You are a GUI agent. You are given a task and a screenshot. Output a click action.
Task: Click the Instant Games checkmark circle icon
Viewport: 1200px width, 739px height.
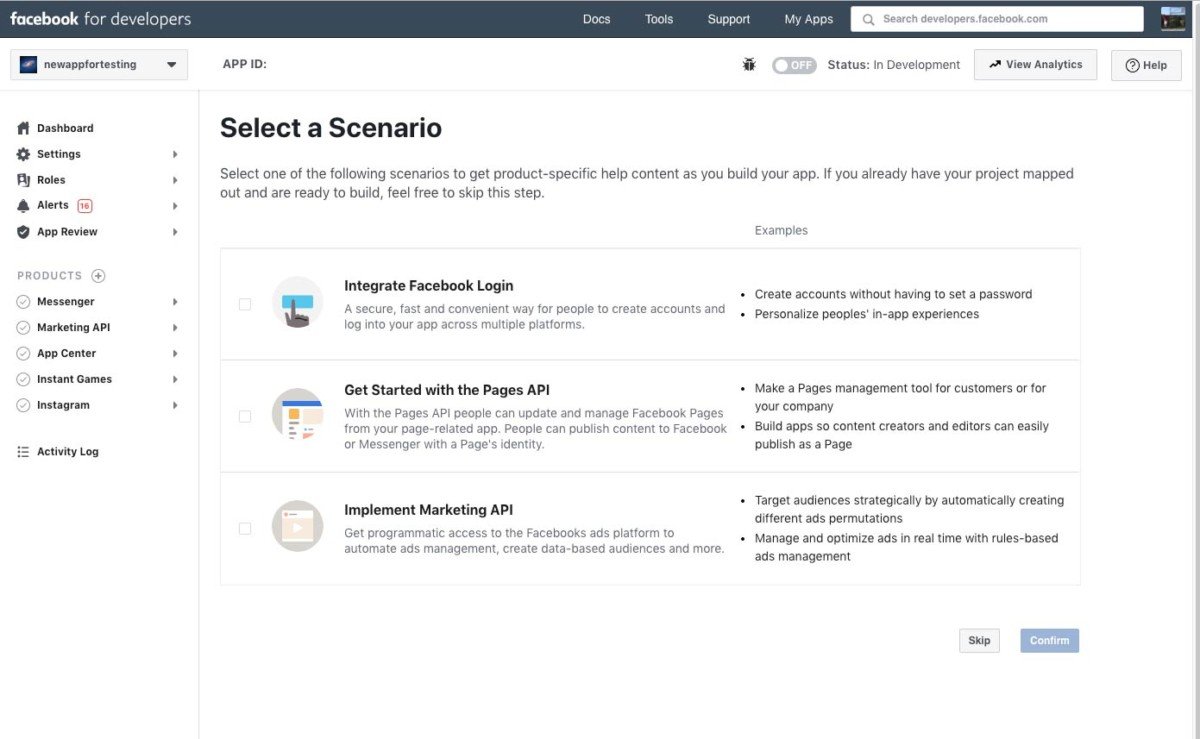point(23,380)
